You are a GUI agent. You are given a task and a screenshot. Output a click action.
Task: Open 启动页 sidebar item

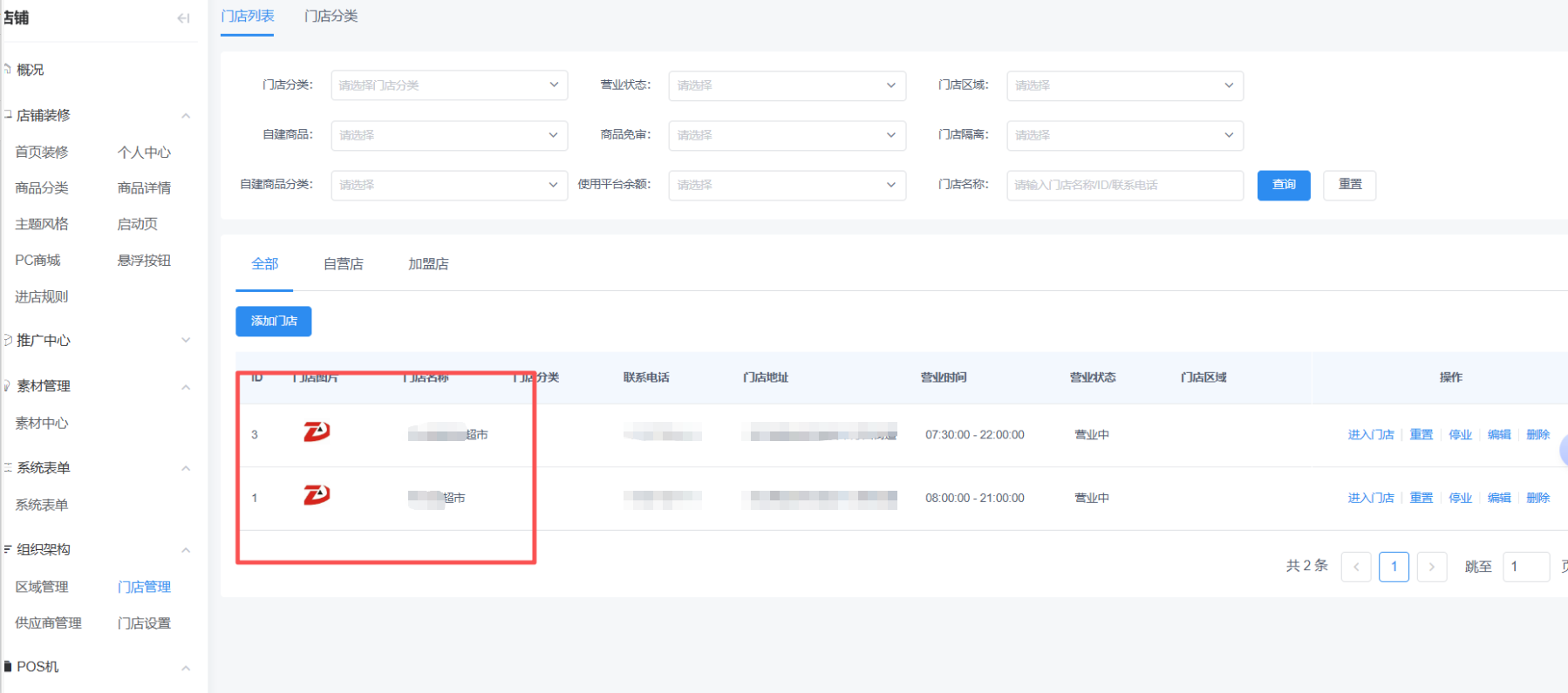(138, 224)
